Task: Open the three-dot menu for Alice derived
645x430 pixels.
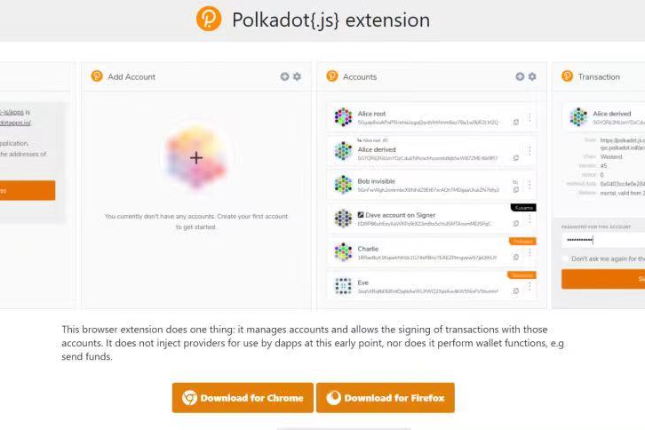Action: coord(530,151)
